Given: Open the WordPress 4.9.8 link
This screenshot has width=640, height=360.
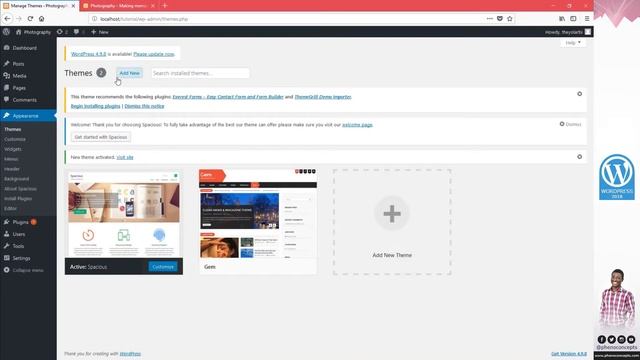Looking at the screenshot, I should pyautogui.click(x=89, y=54).
